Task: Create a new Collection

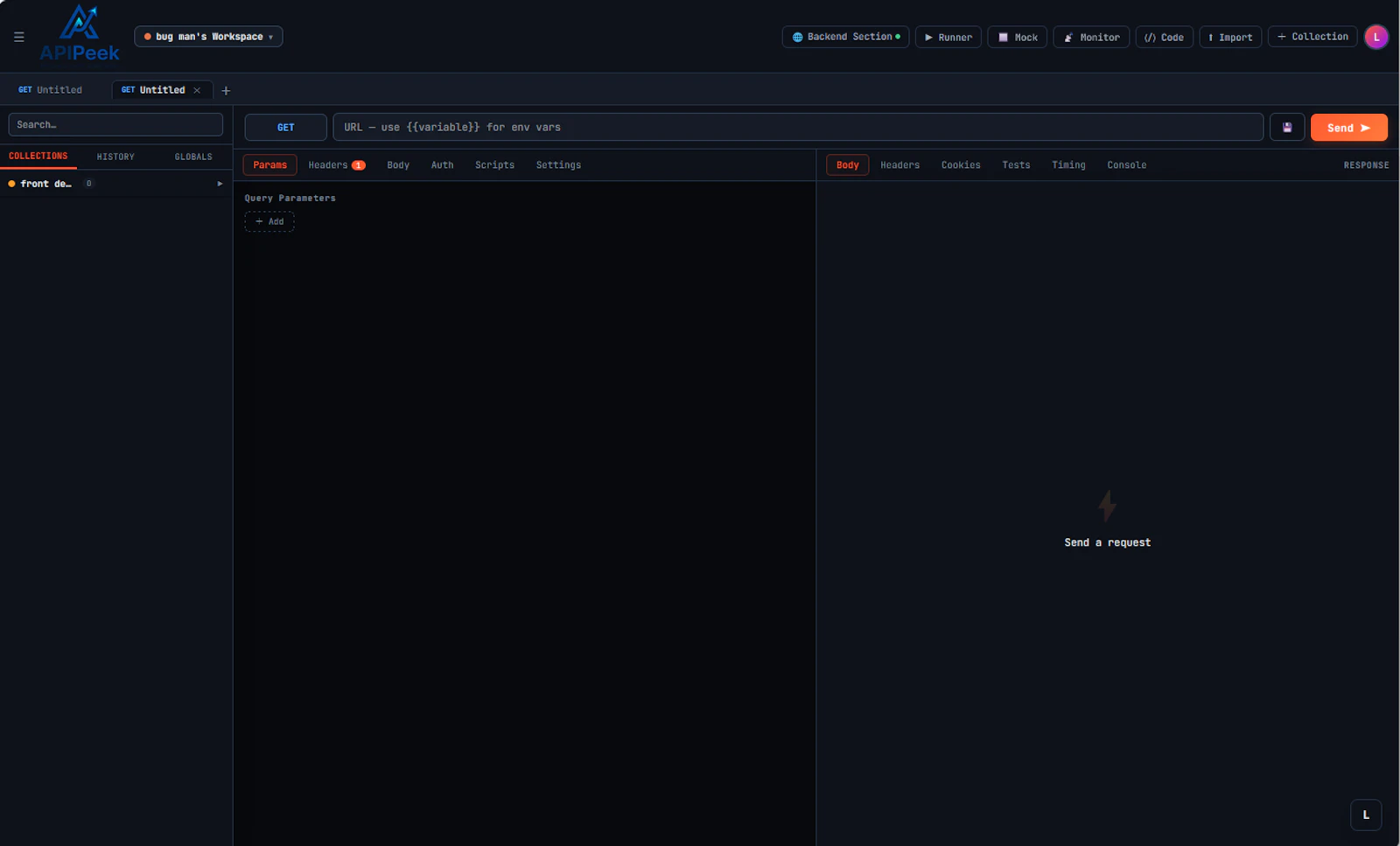Action: 1312,37
